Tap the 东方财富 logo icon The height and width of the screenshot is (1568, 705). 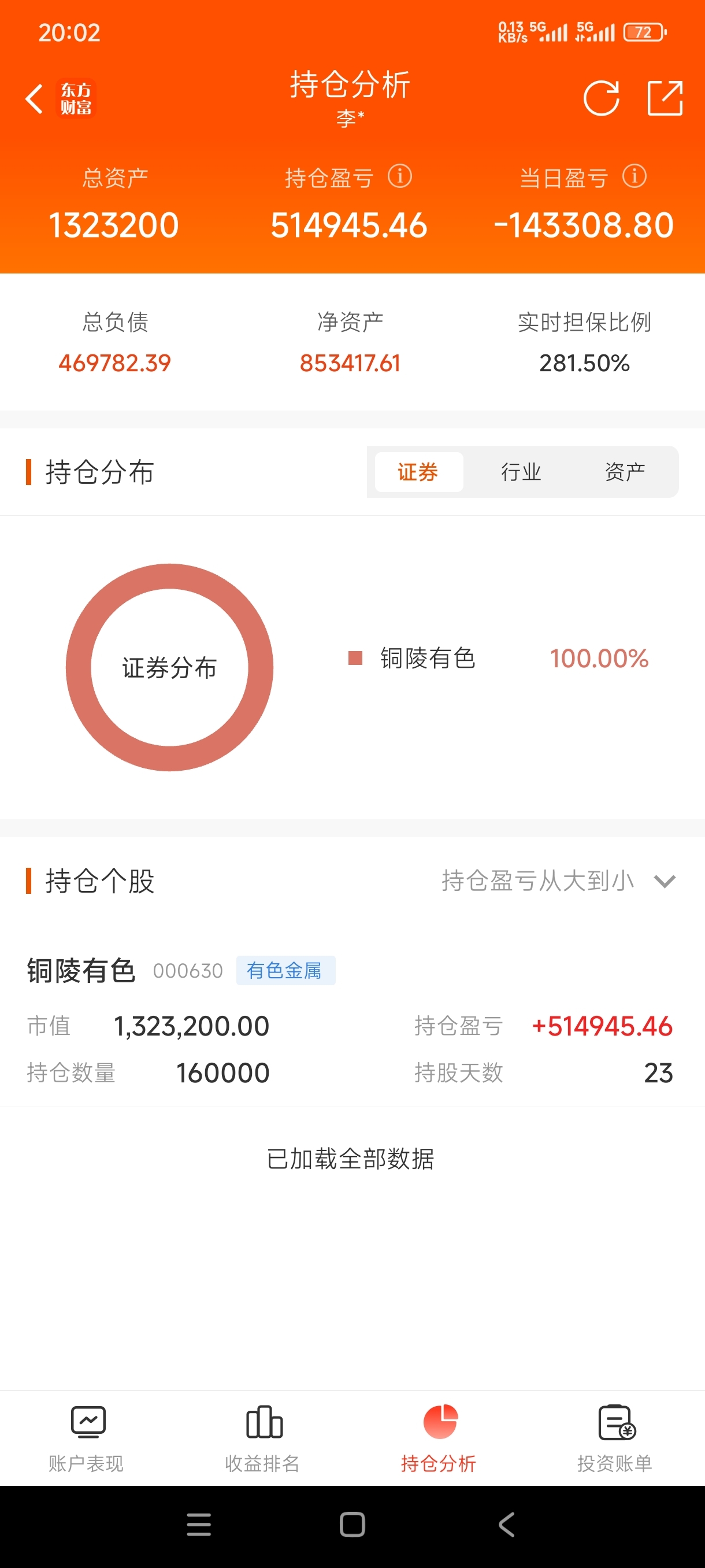click(76, 99)
